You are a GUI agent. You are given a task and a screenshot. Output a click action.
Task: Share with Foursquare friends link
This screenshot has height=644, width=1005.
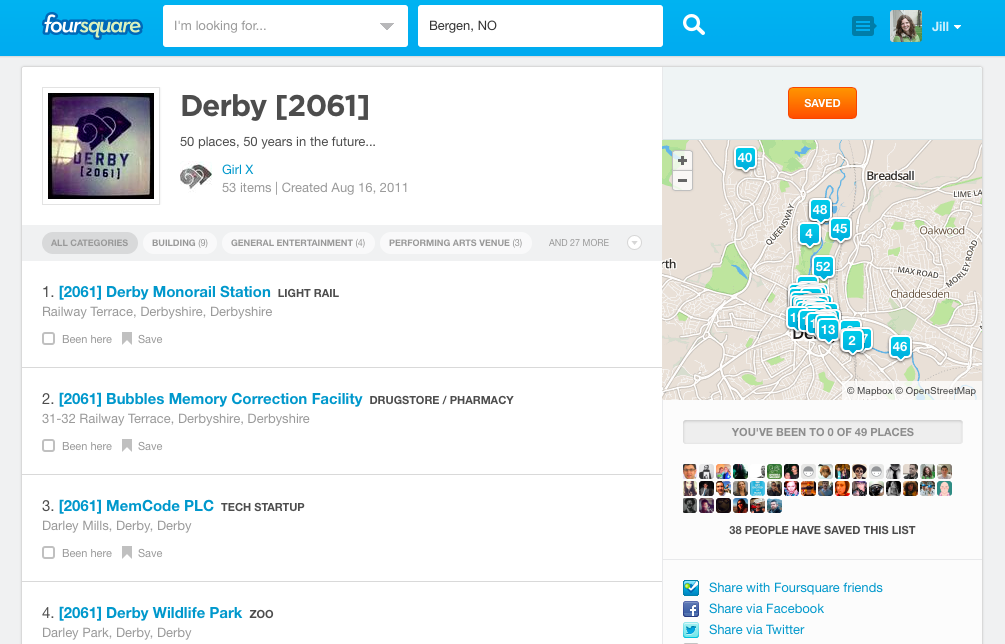[x=795, y=588]
